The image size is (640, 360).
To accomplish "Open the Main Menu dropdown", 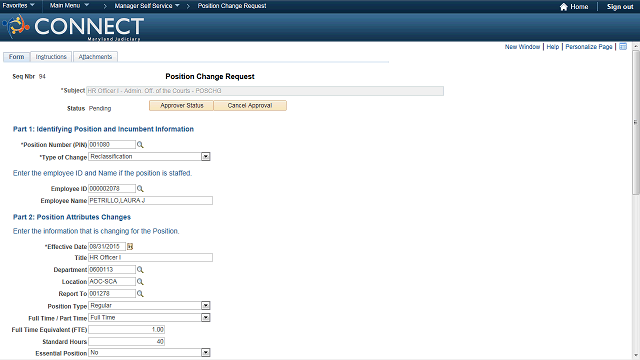I will 69,6.
